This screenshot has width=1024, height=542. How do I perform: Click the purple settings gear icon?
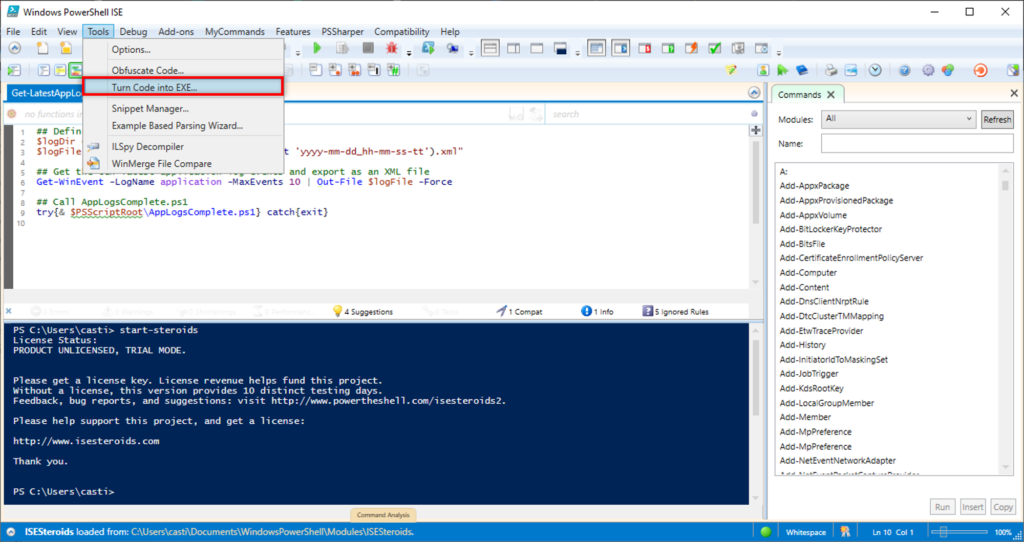(x=928, y=70)
